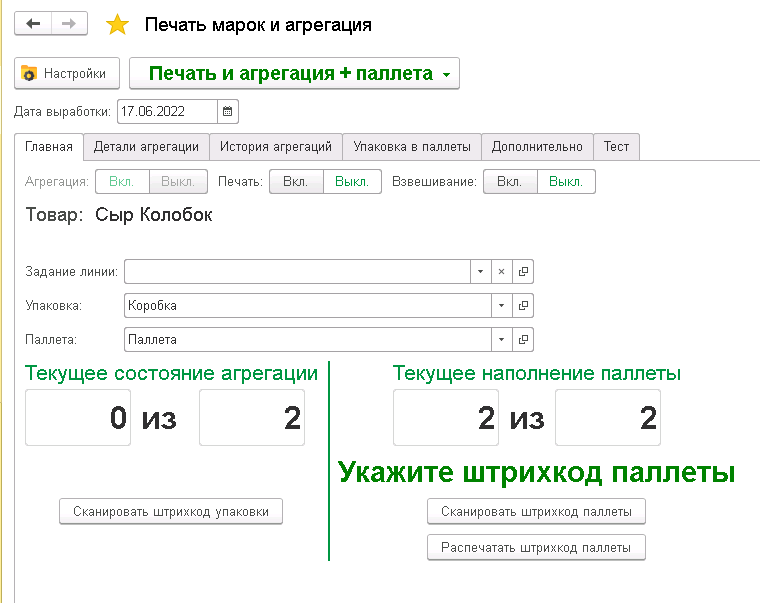Enable Взвешивание with Вкл.
The width and height of the screenshot is (760, 603).
pyautogui.click(x=510, y=182)
